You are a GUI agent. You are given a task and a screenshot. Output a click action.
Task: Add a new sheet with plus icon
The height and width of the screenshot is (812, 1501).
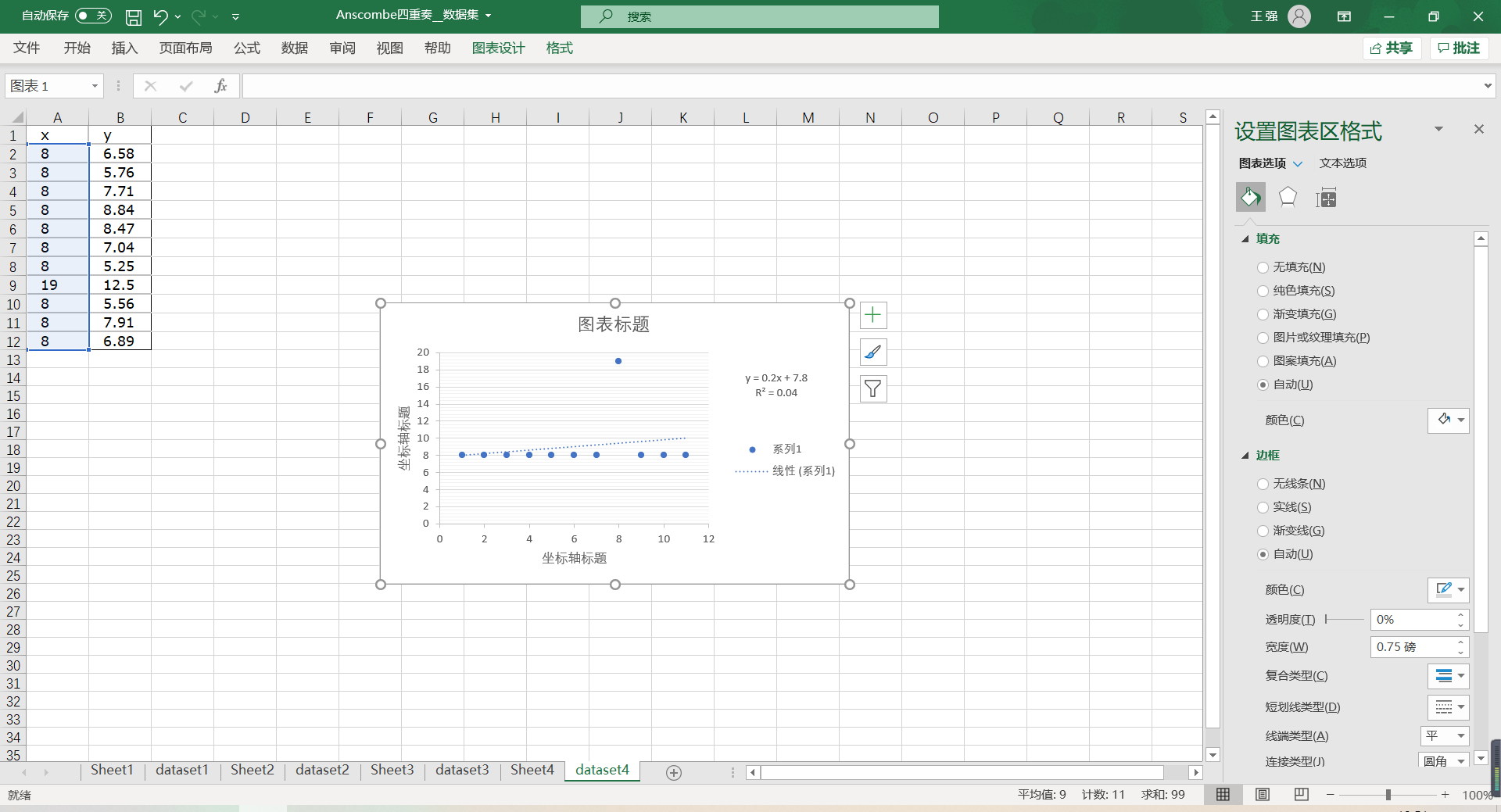click(x=674, y=772)
